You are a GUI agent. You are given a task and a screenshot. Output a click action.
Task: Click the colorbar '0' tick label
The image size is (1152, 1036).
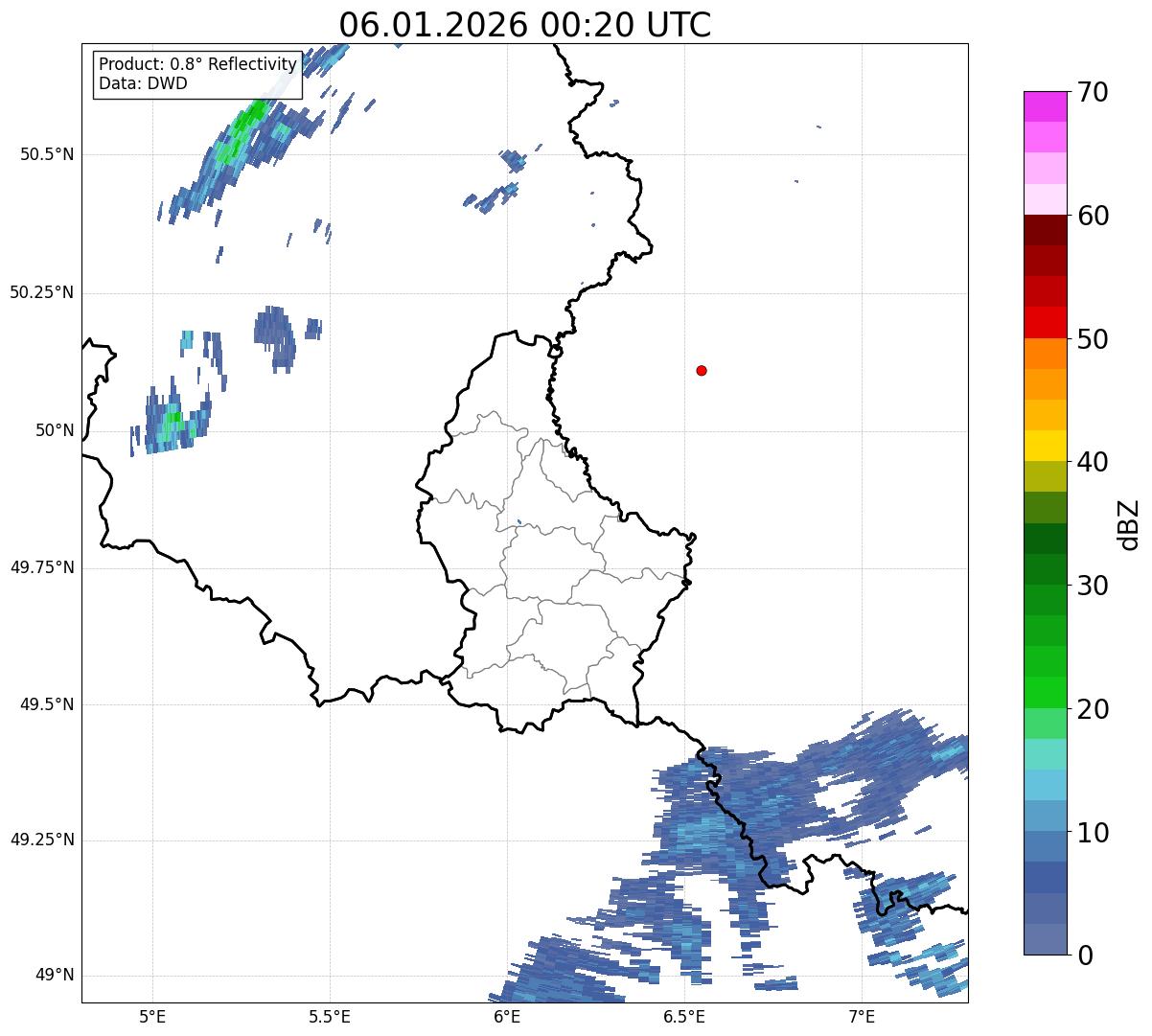[1084, 955]
